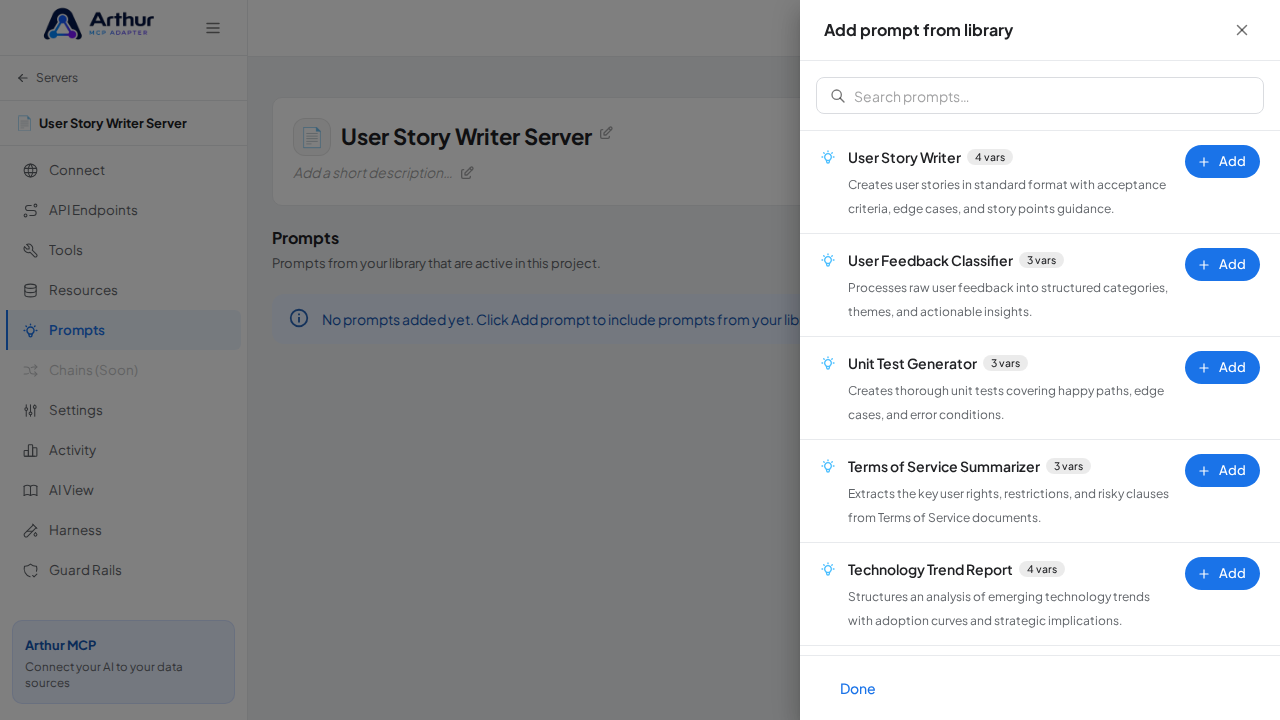Add the Technology Trend Report prompt
This screenshot has width=1280, height=720.
pos(1222,573)
